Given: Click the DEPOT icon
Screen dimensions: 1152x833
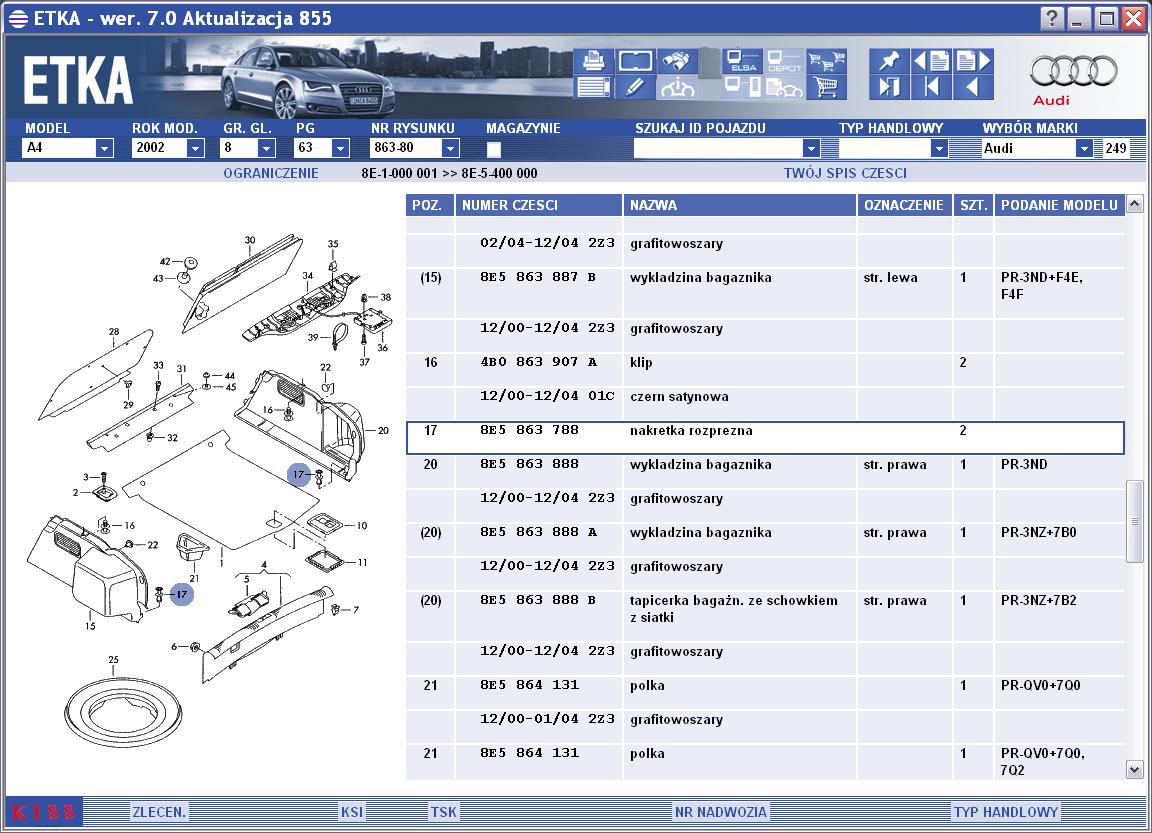Looking at the screenshot, I should [785, 60].
